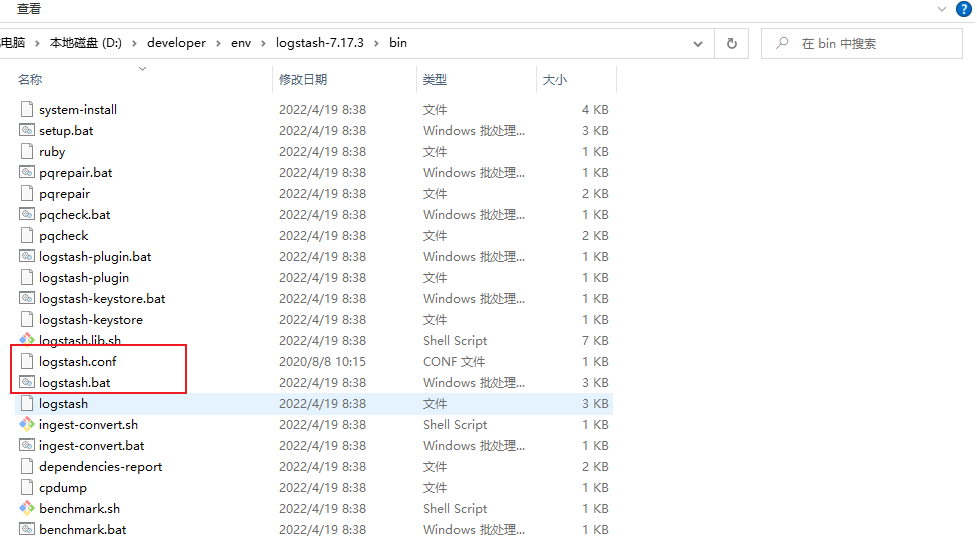Expand the developer breadcrumb arrow

pos(218,43)
